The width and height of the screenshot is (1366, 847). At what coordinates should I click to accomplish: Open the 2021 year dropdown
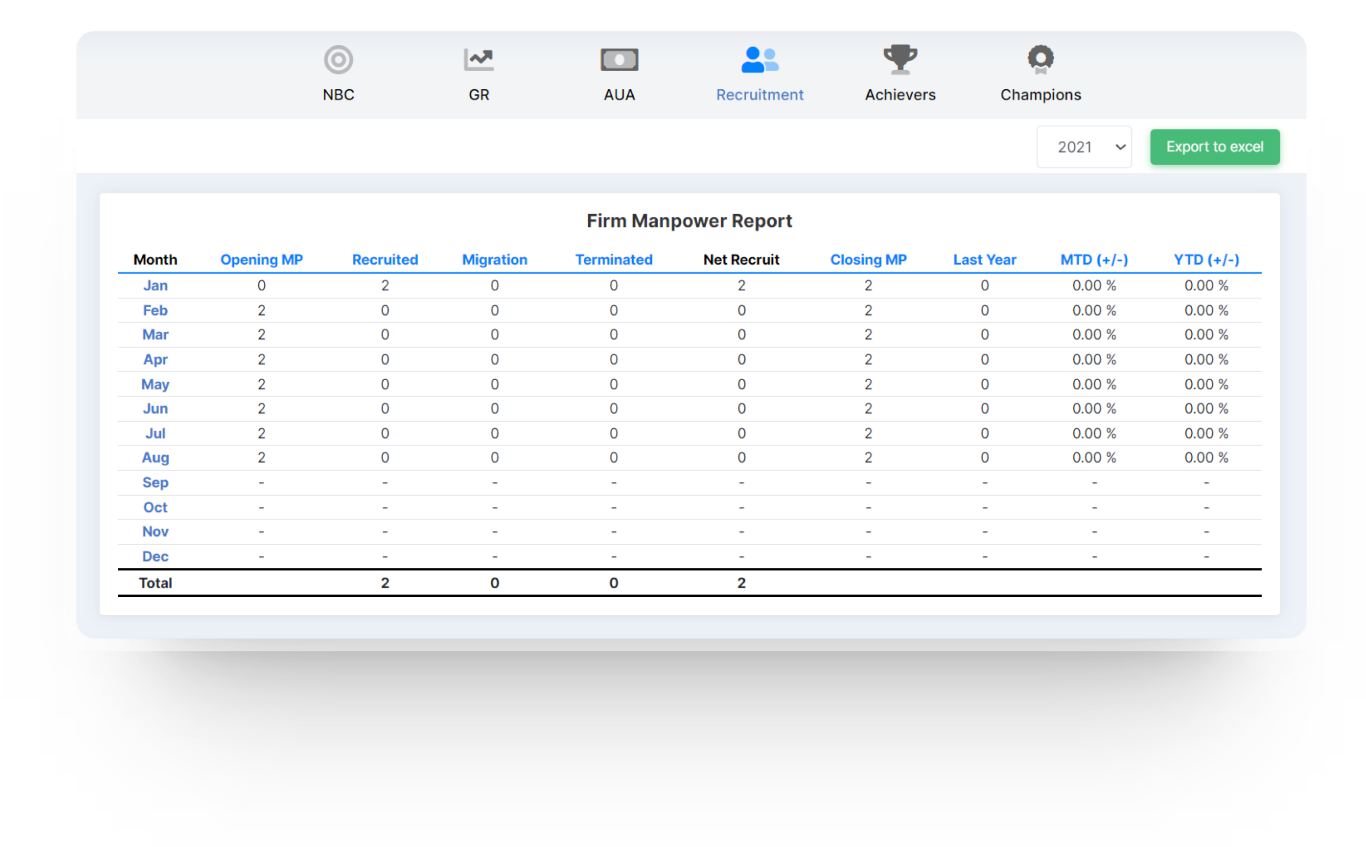click(1084, 147)
